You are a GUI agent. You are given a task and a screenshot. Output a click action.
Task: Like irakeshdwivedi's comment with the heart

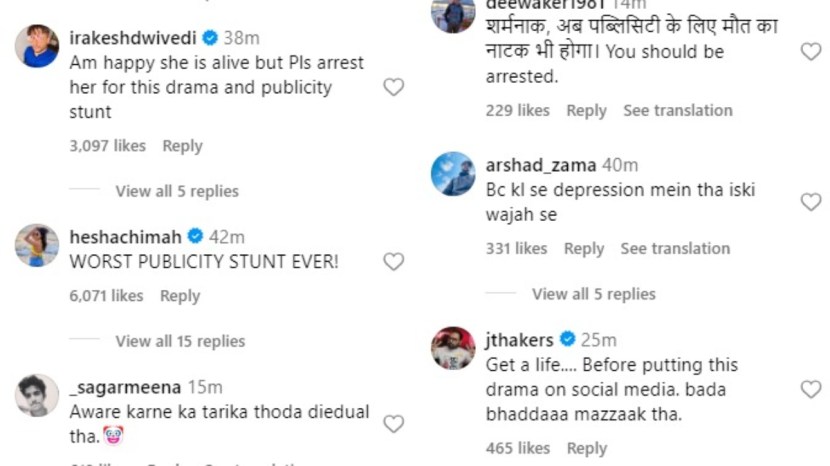394,87
